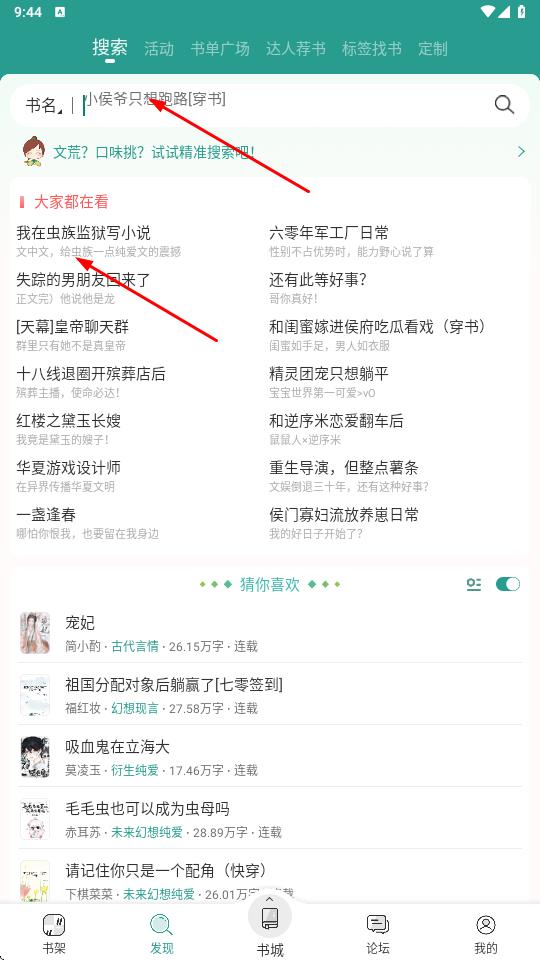Toggle the 猜你喜欢 switch
This screenshot has height=960, width=540.
(508, 584)
